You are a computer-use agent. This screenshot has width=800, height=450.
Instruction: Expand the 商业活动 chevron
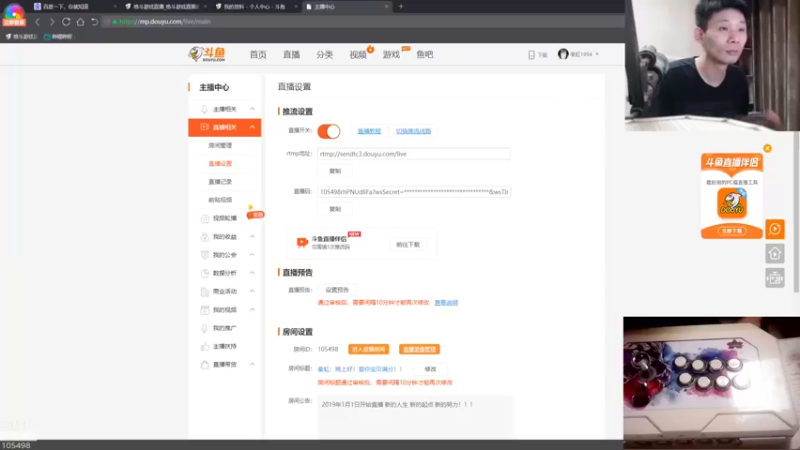[x=252, y=291]
